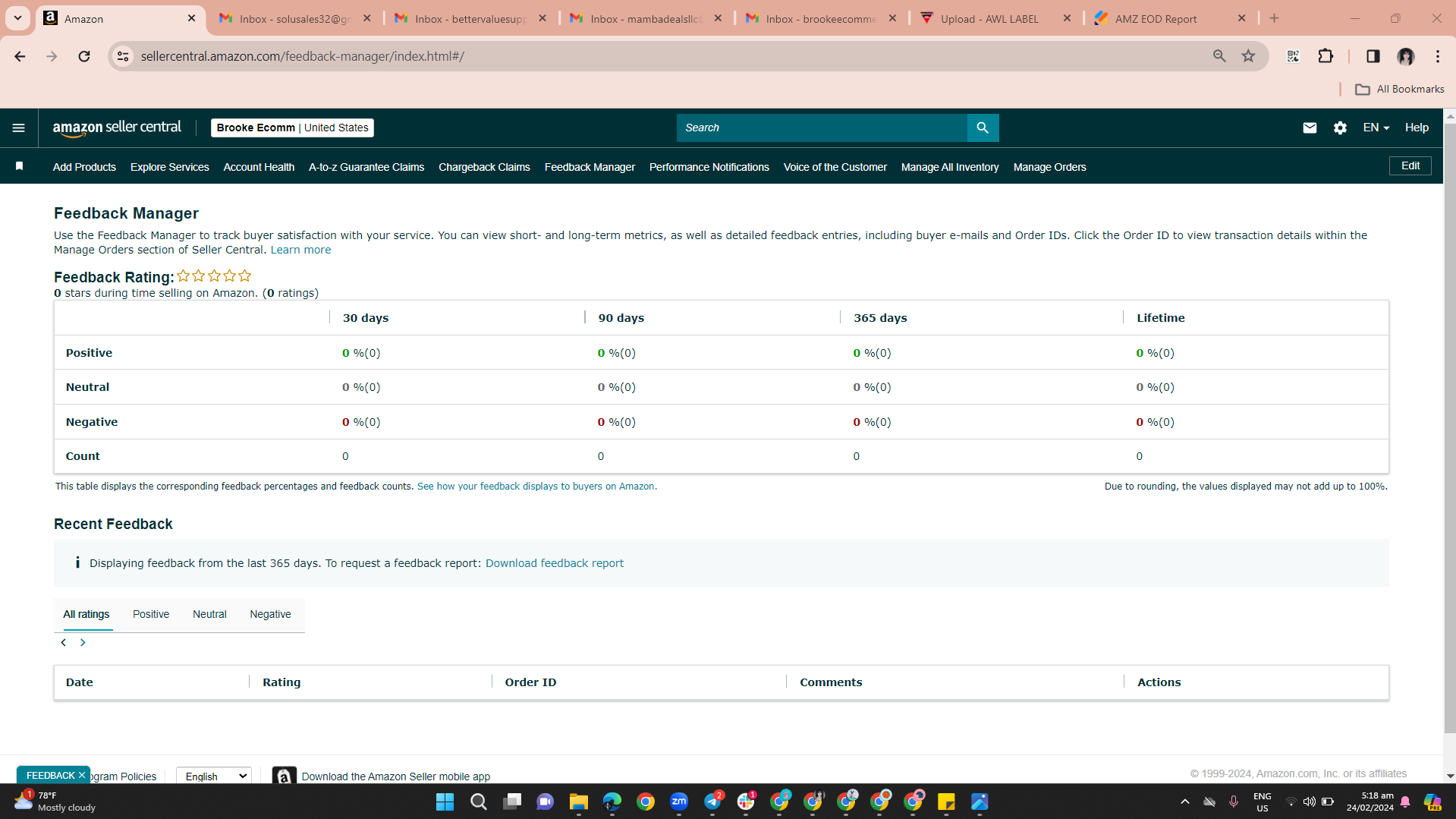This screenshot has width=1456, height=819.
Task: Click the FEEDBACK widget button
Action: tap(50, 775)
